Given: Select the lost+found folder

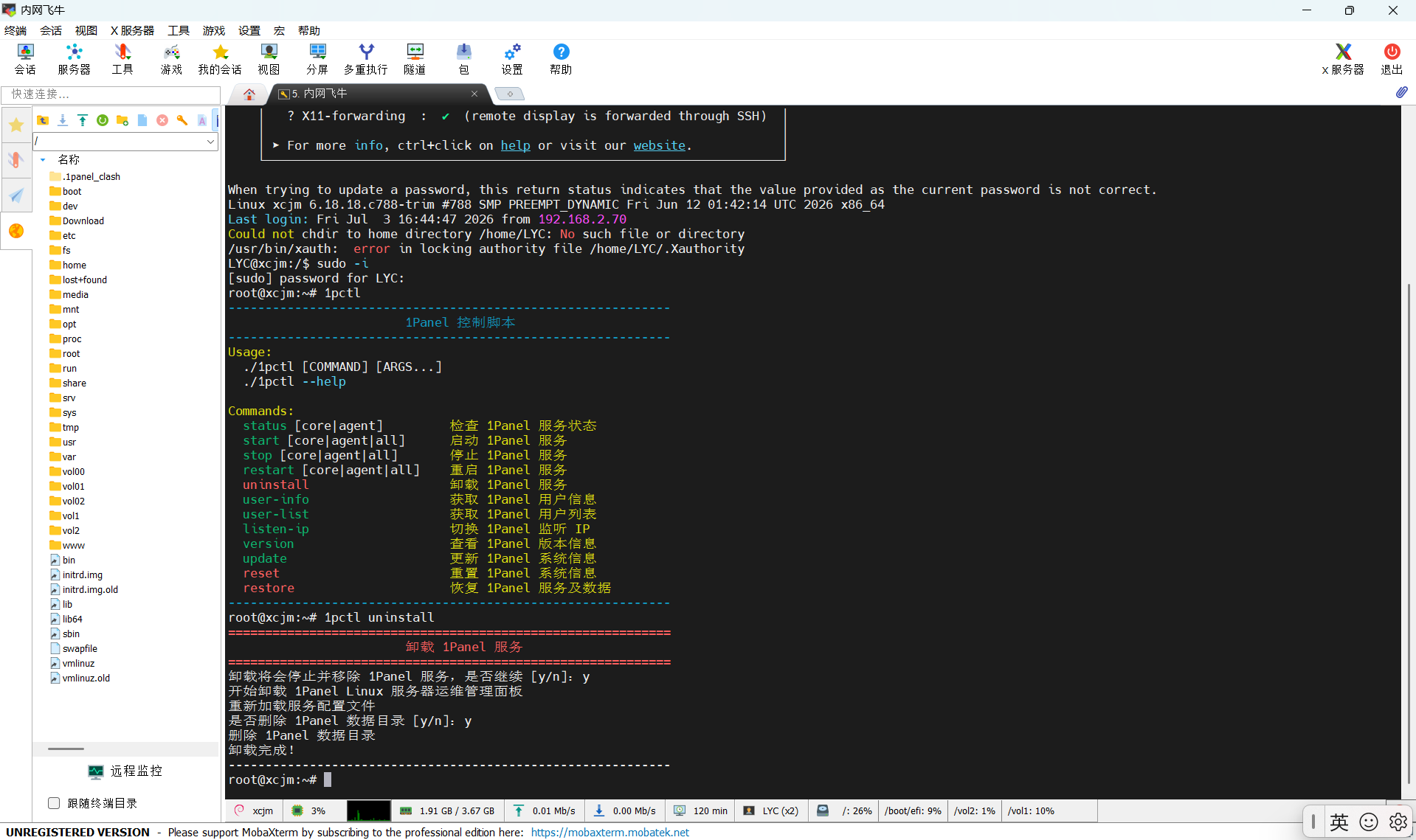Looking at the screenshot, I should coord(78,280).
